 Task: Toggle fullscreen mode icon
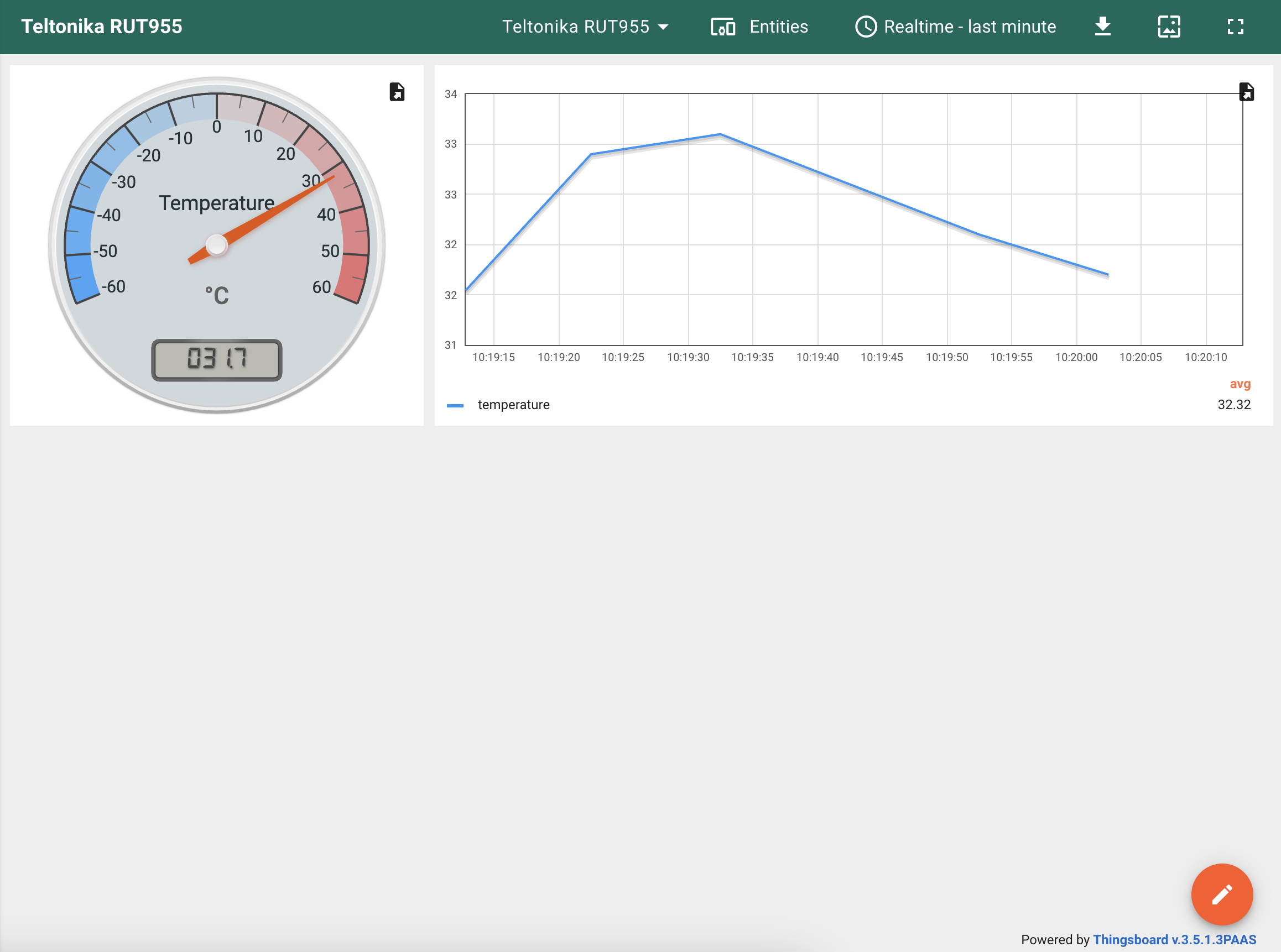point(1235,27)
